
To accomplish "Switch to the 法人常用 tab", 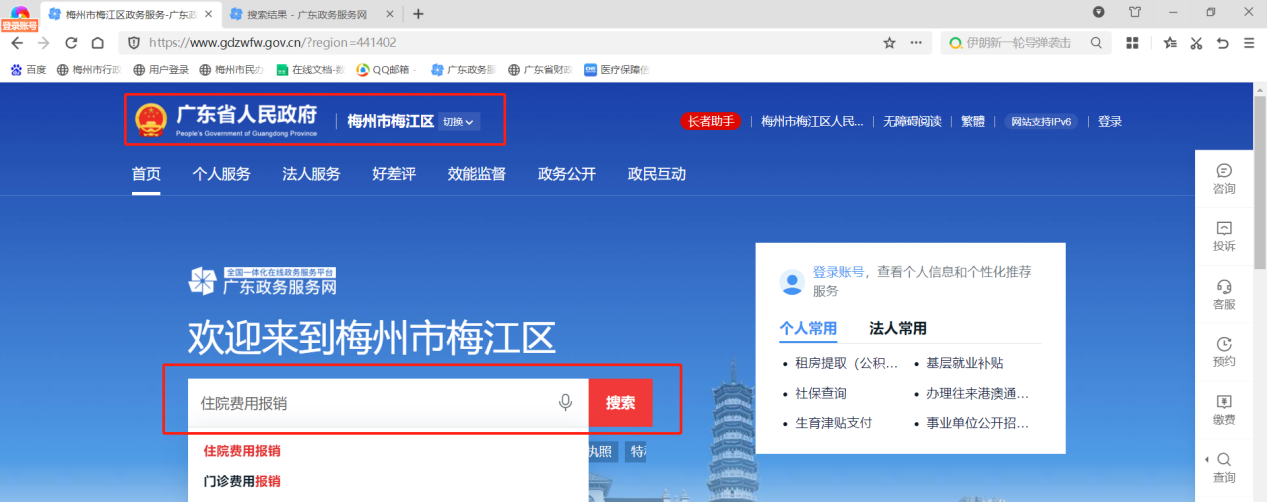I will [x=898, y=328].
